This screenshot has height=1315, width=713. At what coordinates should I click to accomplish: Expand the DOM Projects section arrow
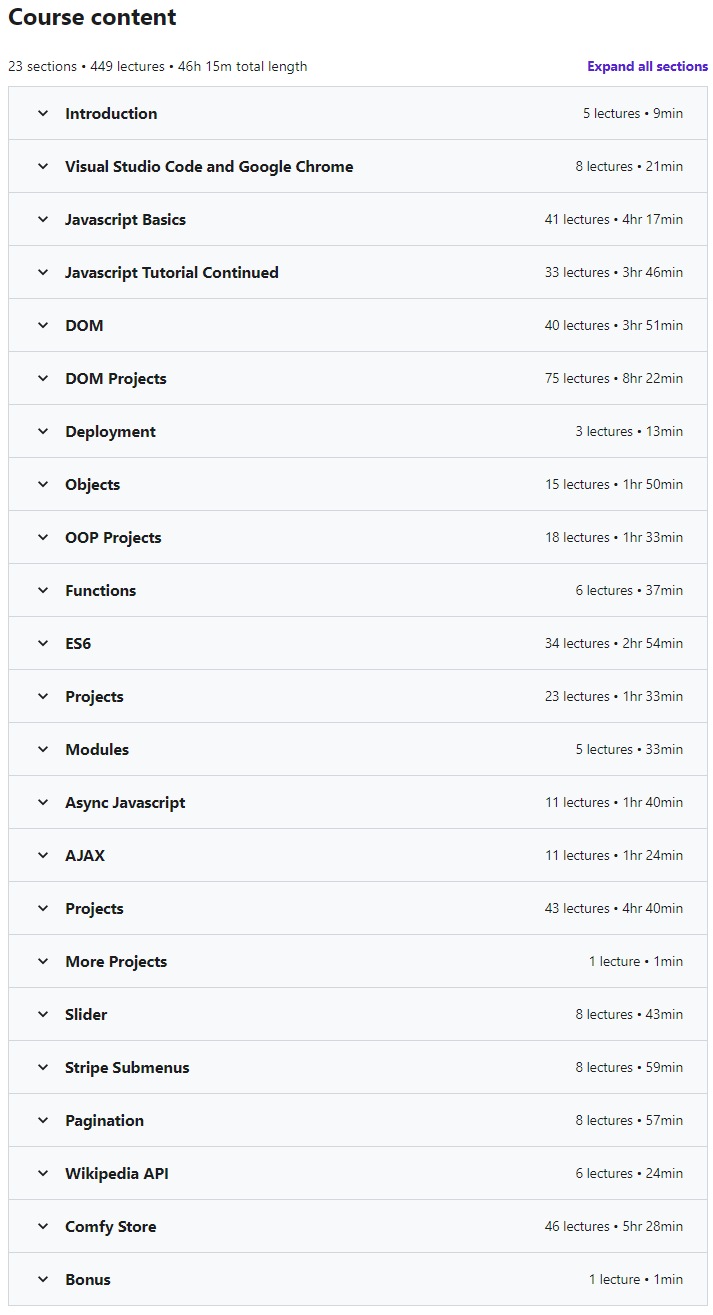pyautogui.click(x=43, y=379)
